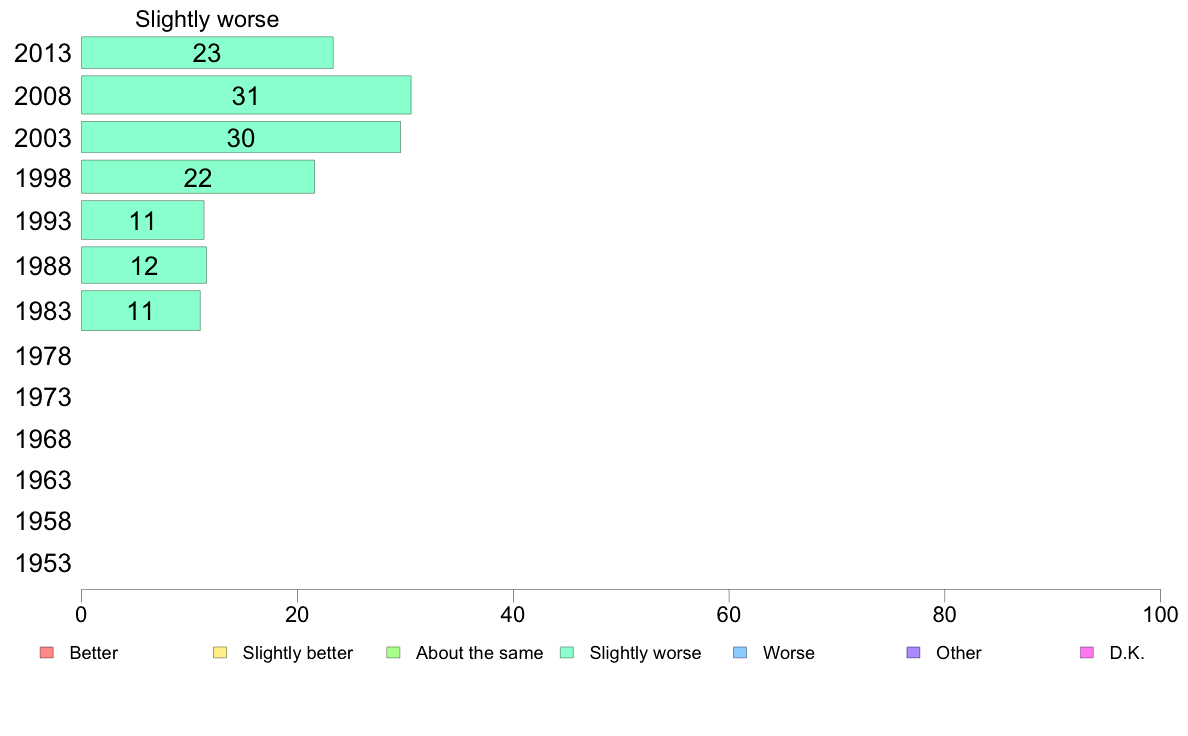
Task: Click the About the same green swatch
Action: click(x=393, y=653)
